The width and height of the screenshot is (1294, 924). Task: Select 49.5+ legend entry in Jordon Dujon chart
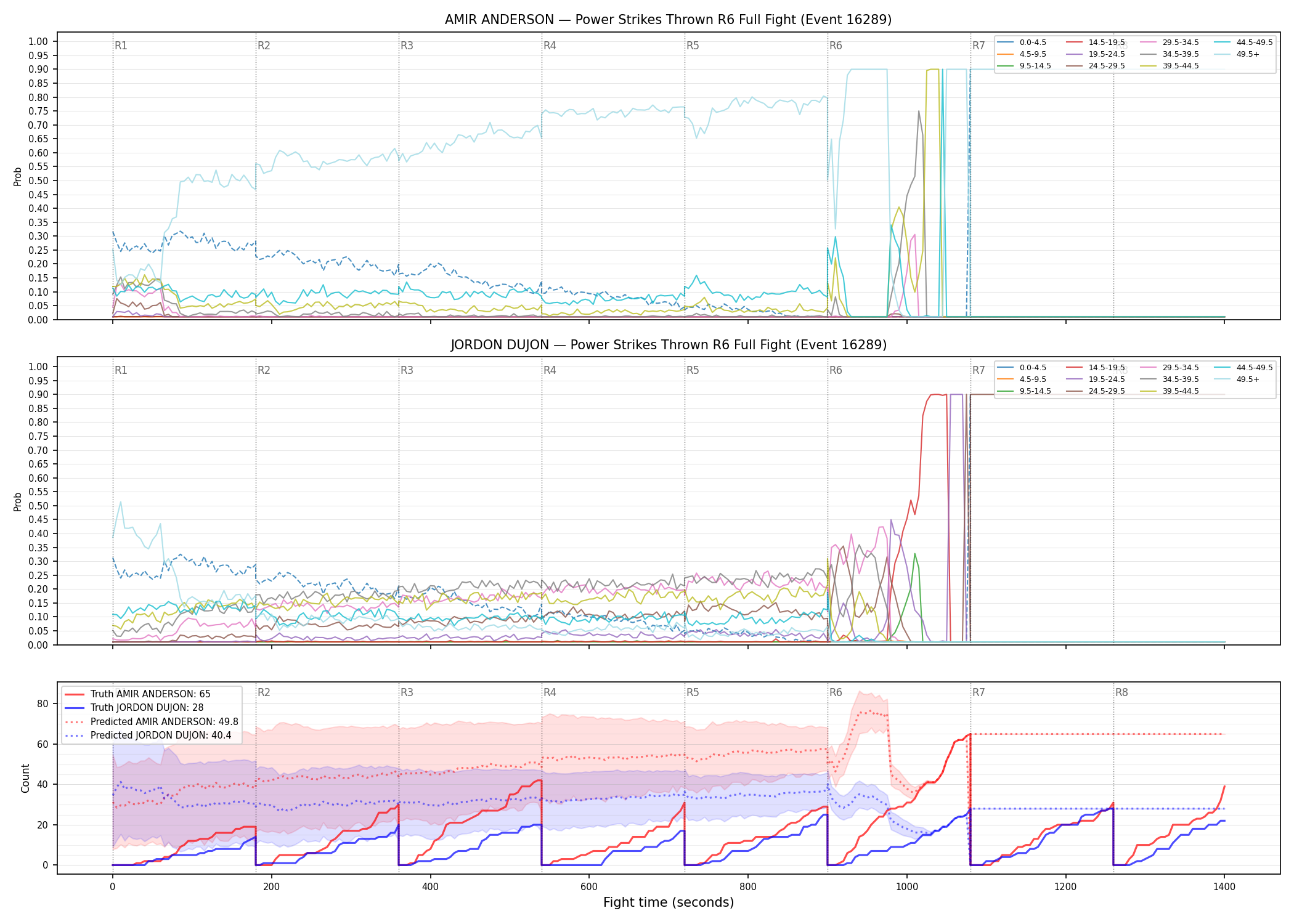click(x=1237, y=379)
